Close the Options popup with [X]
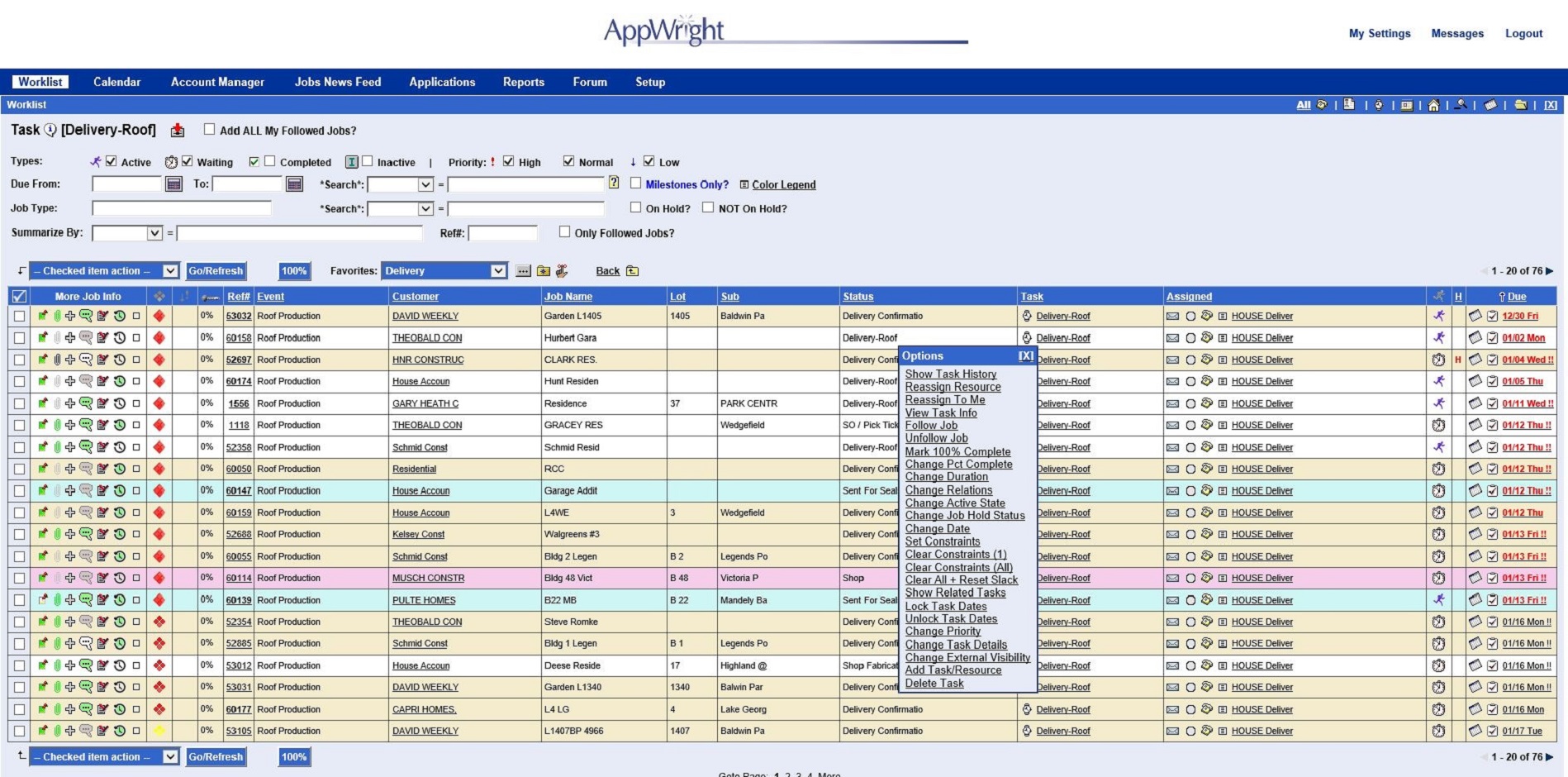The height and width of the screenshot is (777, 1568). (x=1025, y=355)
